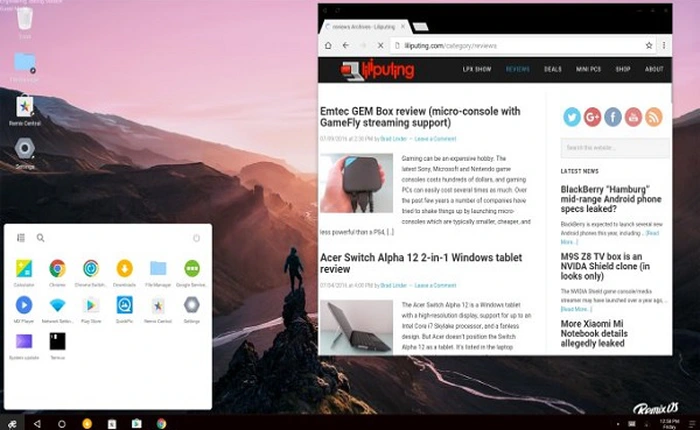Click the Acer Switch Alpha tablet thumbnail
700x430 pixels.
356,326
